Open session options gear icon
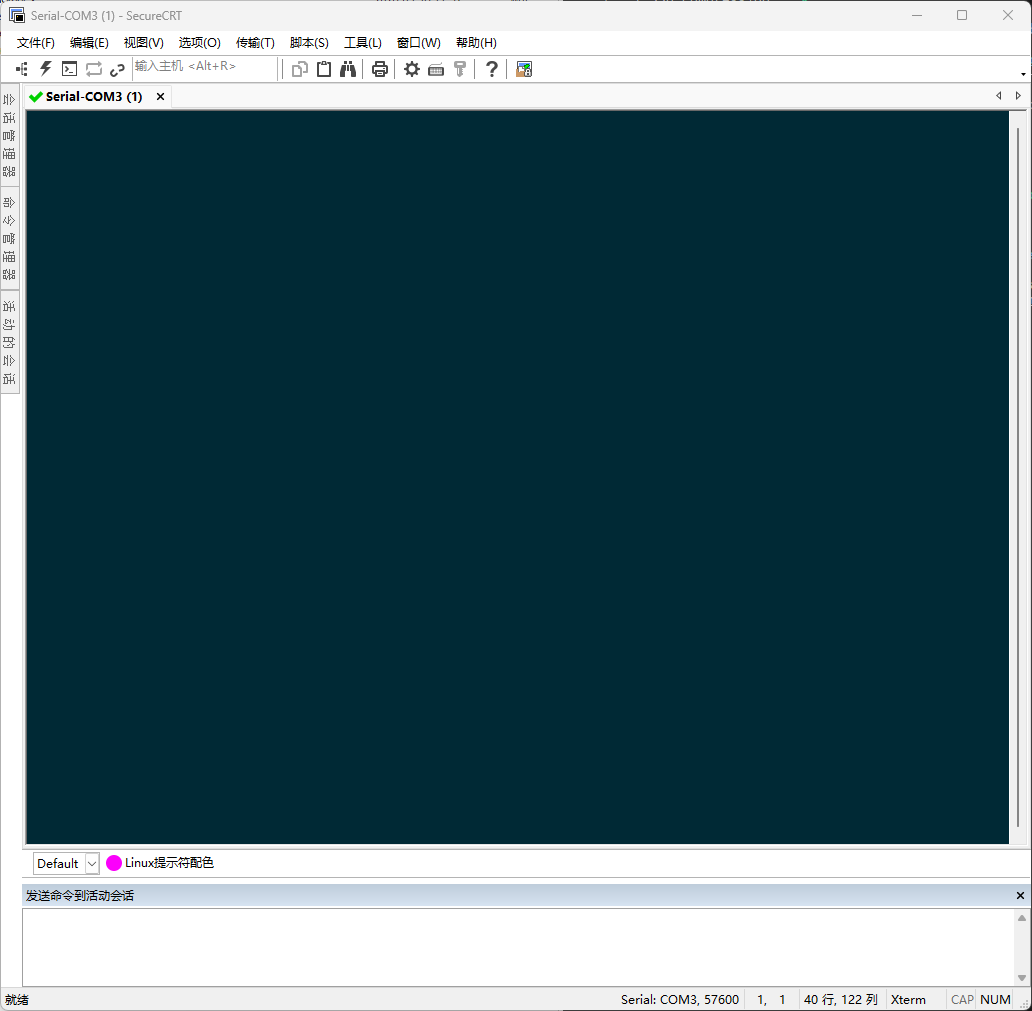The width and height of the screenshot is (1032, 1011). pos(411,69)
